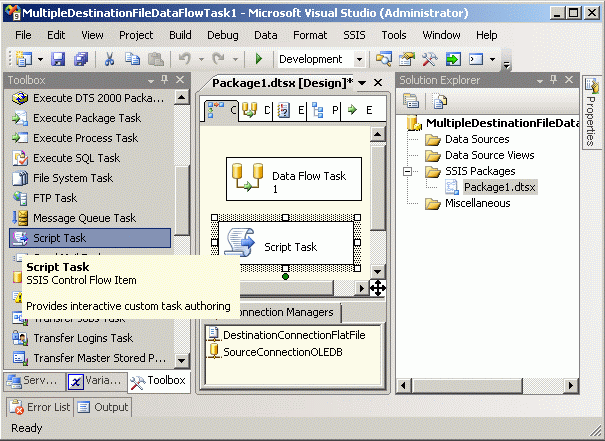Click design surface pan navigator icon
605x441 pixels.
point(378,288)
